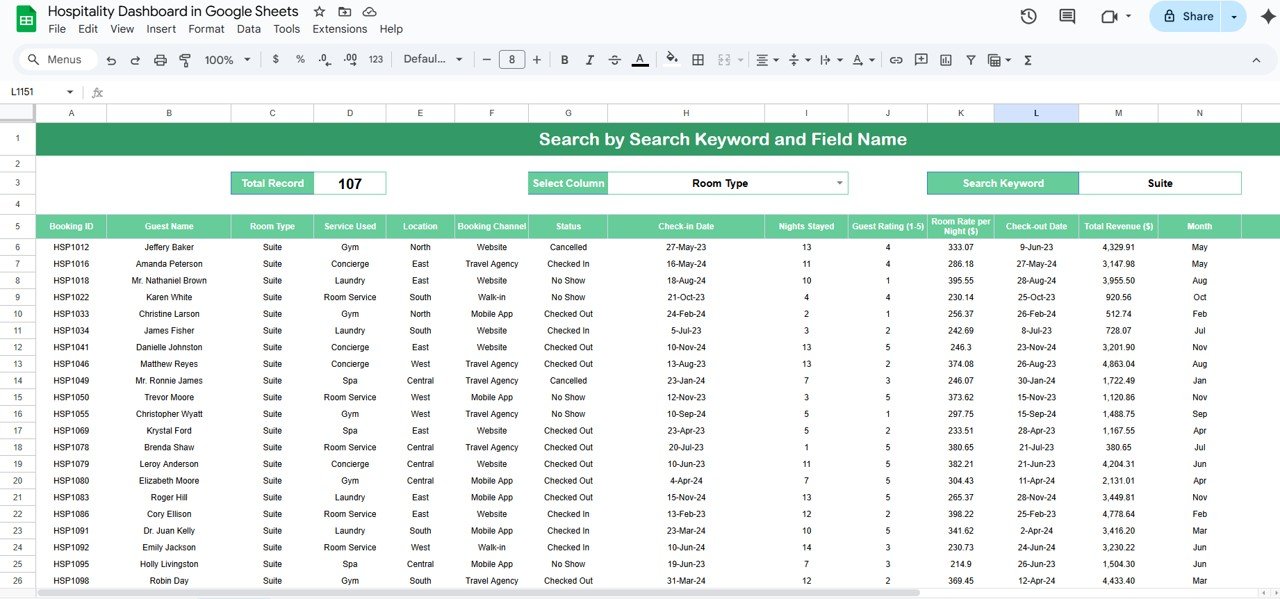Toggle bold formatting

click(x=565, y=60)
